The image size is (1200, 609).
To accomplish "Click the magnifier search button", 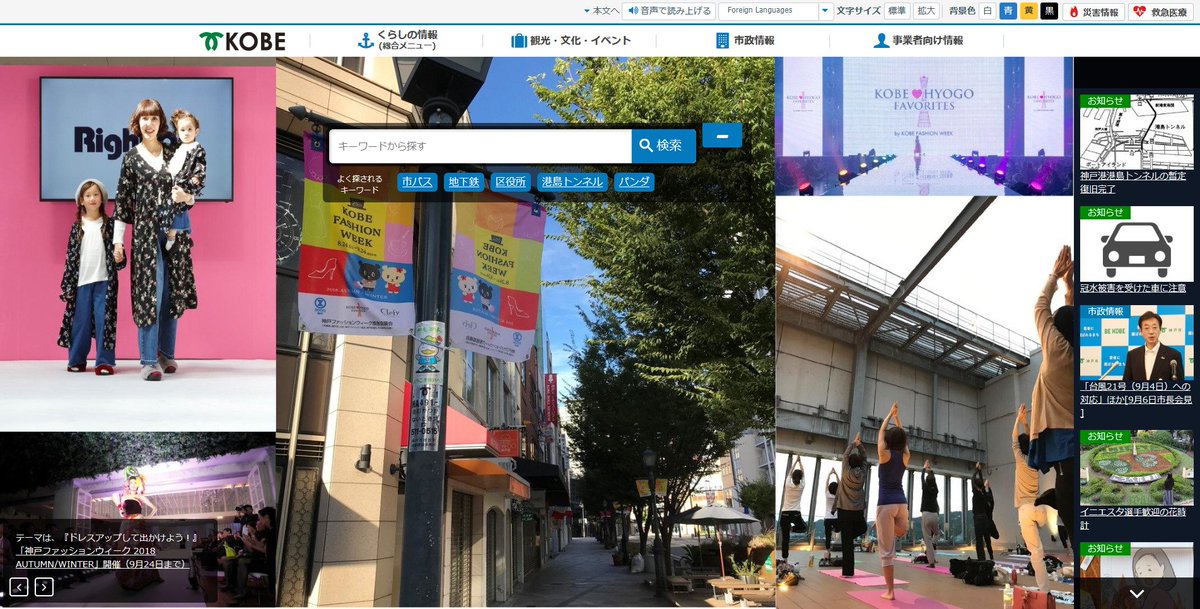I will (x=664, y=146).
